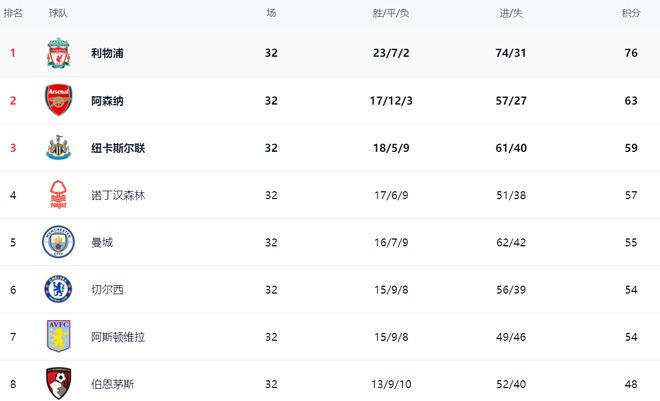Click the Nottingham Forest crest icon
The width and height of the screenshot is (660, 401).
[59, 195]
